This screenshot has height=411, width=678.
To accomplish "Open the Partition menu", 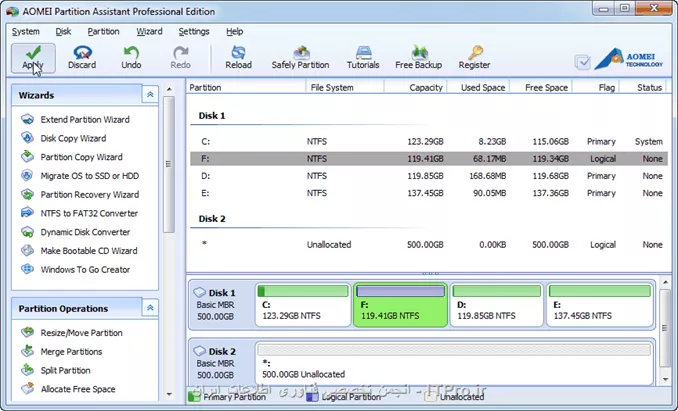I will 103,32.
